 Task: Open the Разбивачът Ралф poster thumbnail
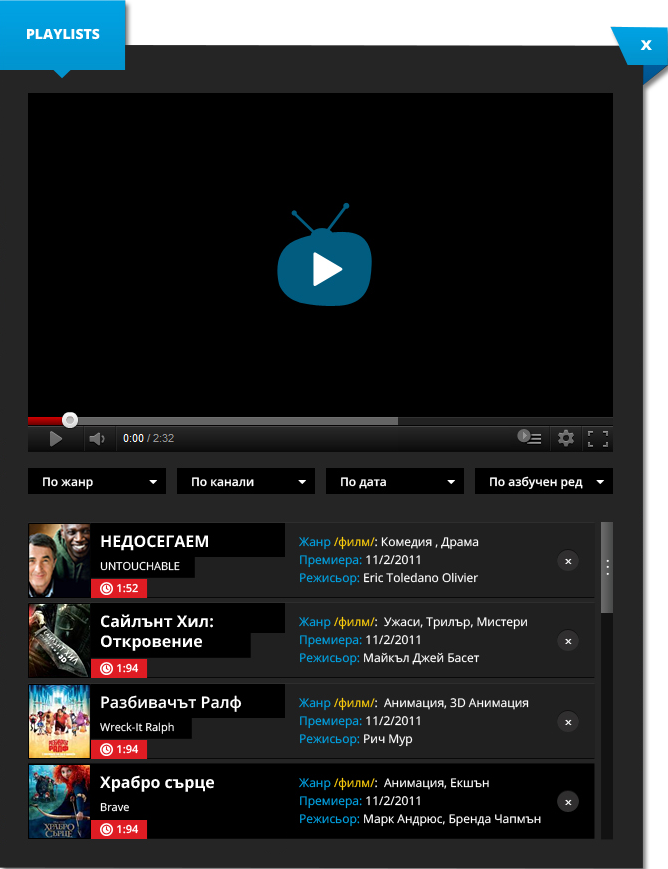click(59, 721)
